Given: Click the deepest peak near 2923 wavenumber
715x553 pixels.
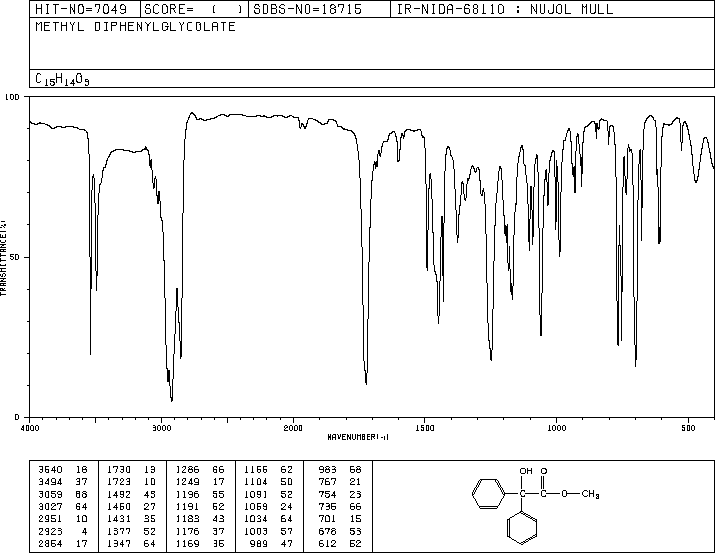Looking at the screenshot, I should point(171,400).
